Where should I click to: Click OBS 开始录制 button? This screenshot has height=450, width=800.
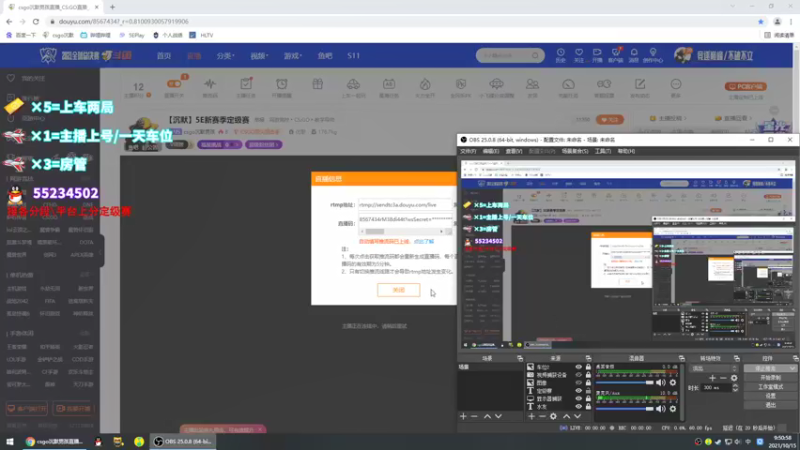click(770, 378)
